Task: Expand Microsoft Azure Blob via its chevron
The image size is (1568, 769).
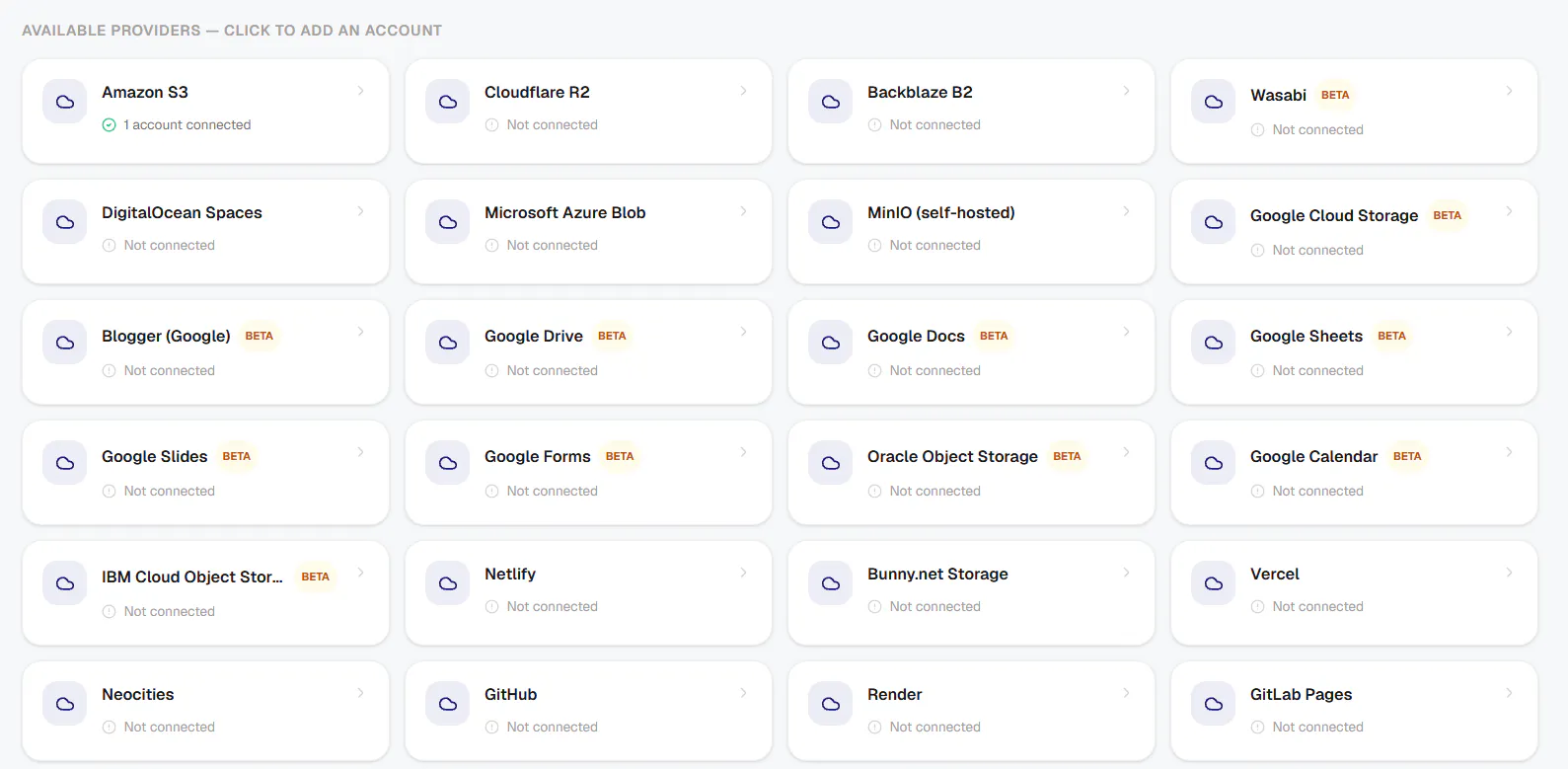Action: click(744, 211)
